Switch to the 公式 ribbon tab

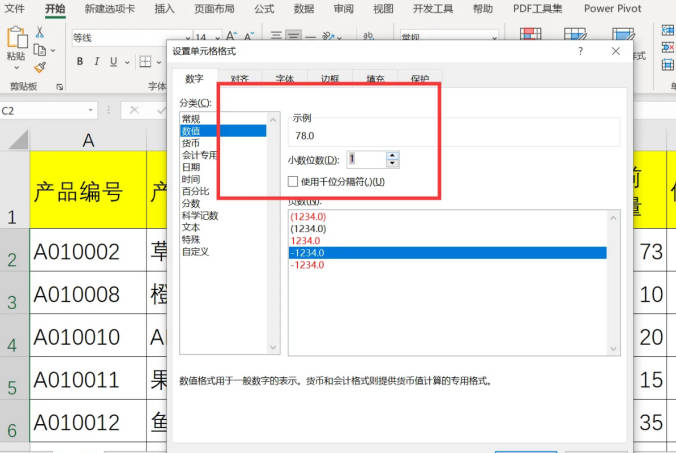[x=264, y=9]
